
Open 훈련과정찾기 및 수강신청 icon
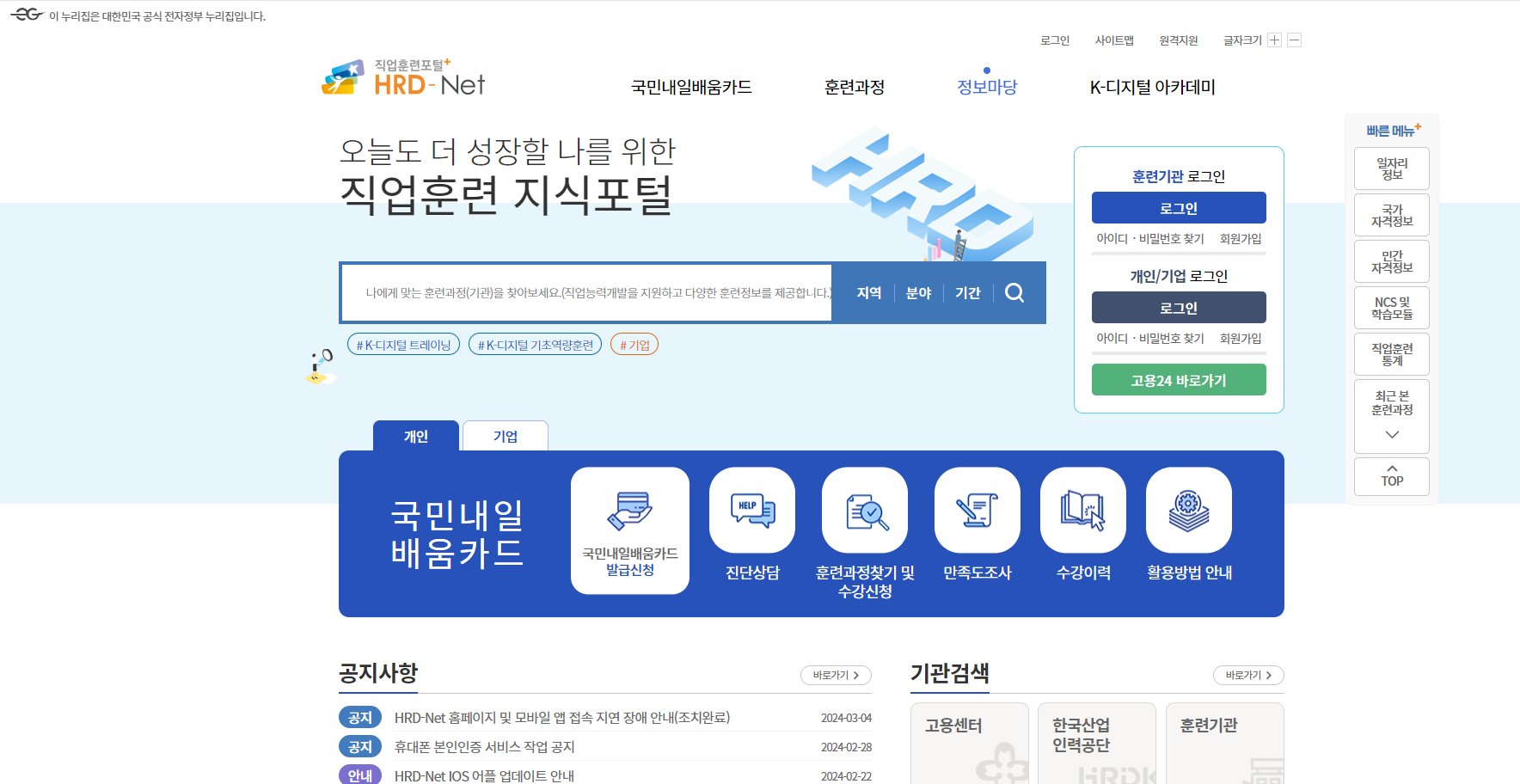[865, 510]
